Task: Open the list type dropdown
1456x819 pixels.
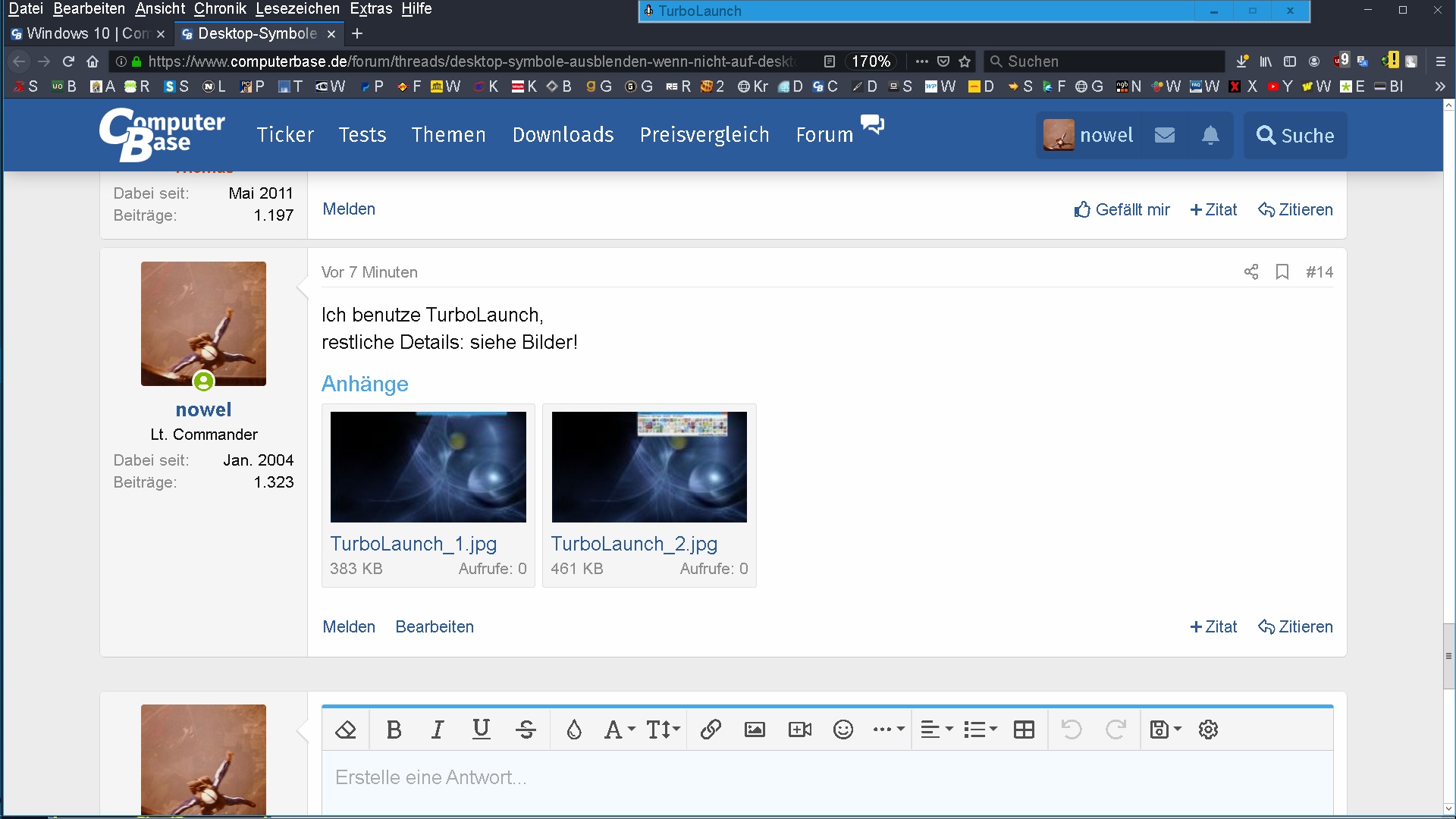Action: (x=981, y=730)
